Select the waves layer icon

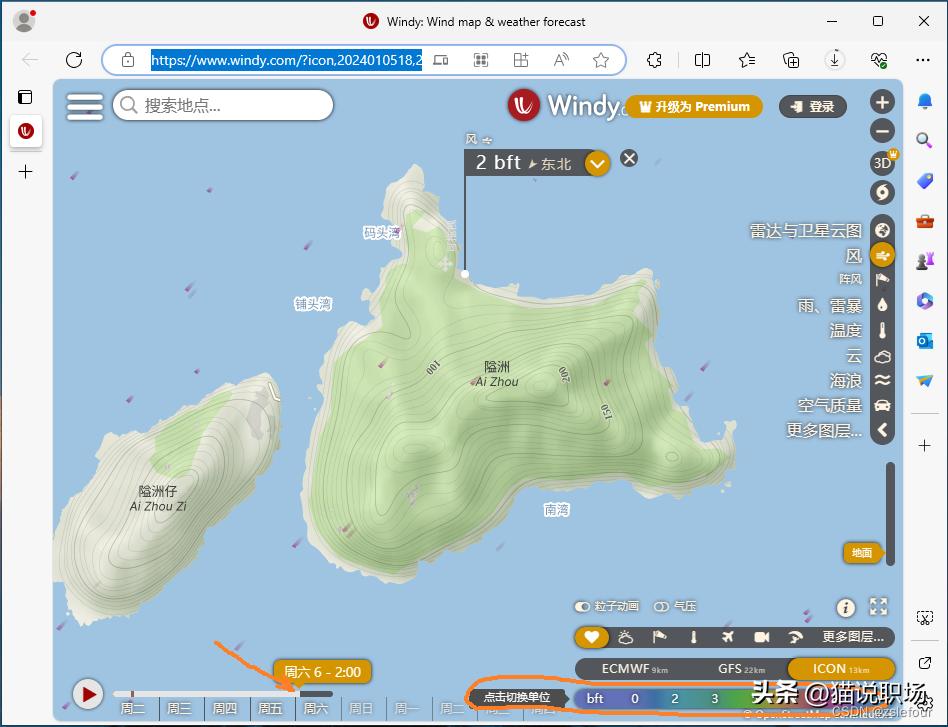click(882, 380)
